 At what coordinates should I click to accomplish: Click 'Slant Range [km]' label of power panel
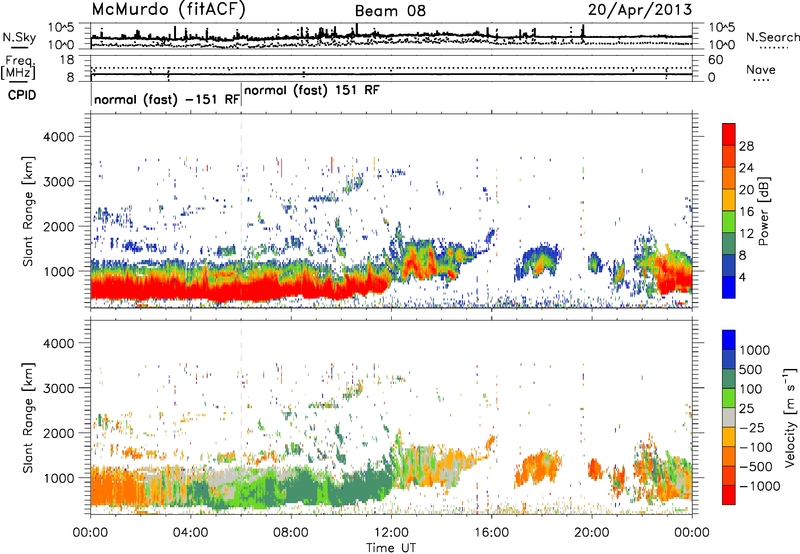[28, 211]
